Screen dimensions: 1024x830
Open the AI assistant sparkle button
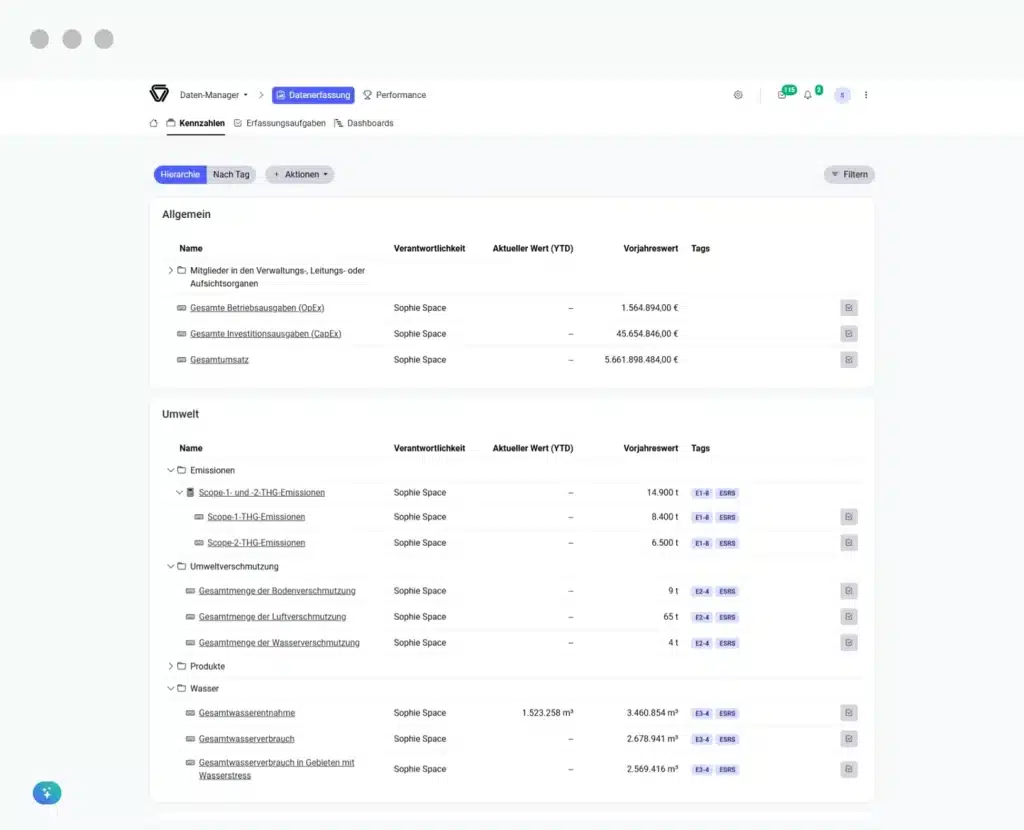point(47,793)
